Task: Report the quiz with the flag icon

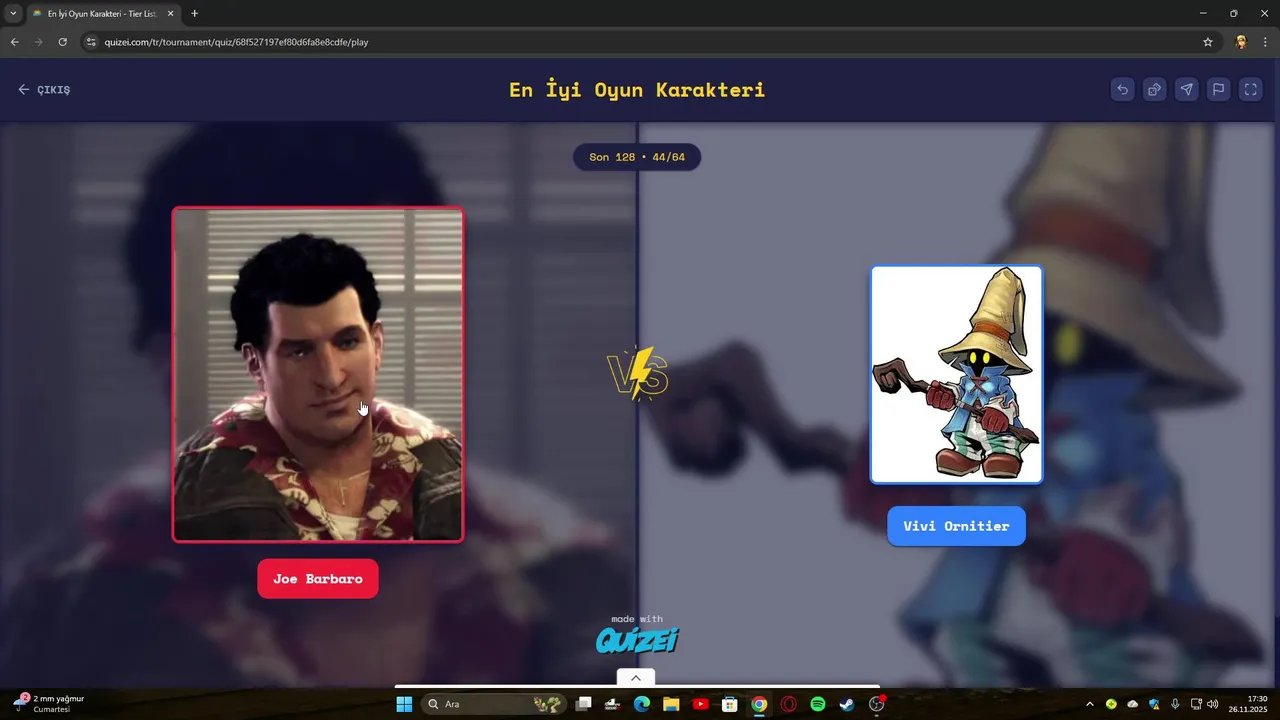Action: (x=1219, y=90)
